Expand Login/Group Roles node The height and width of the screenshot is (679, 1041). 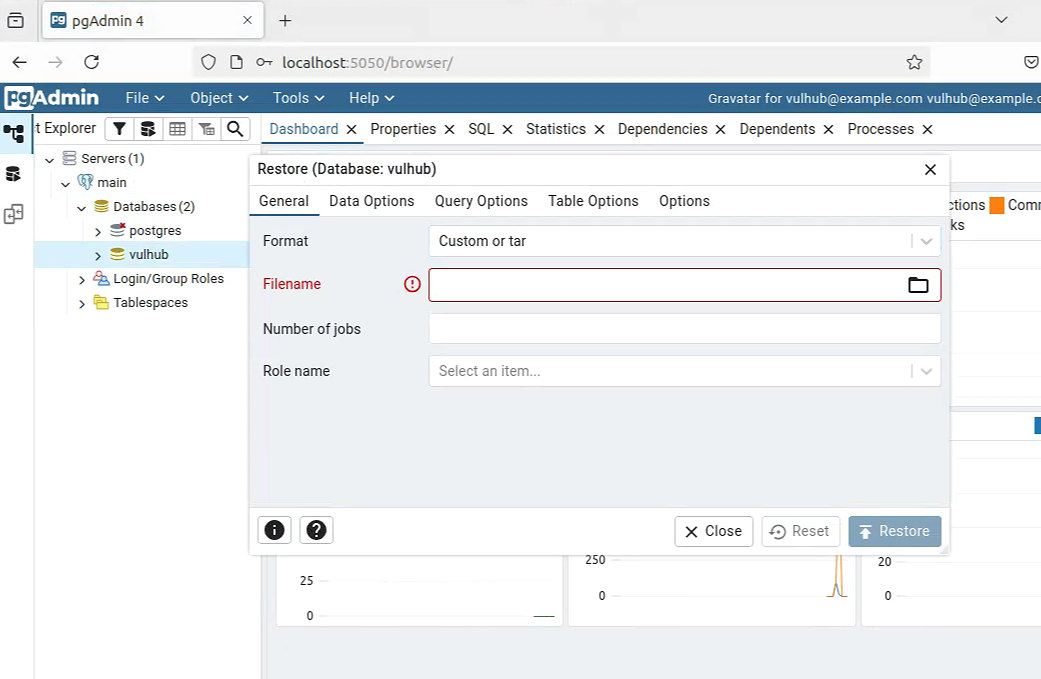pos(81,280)
